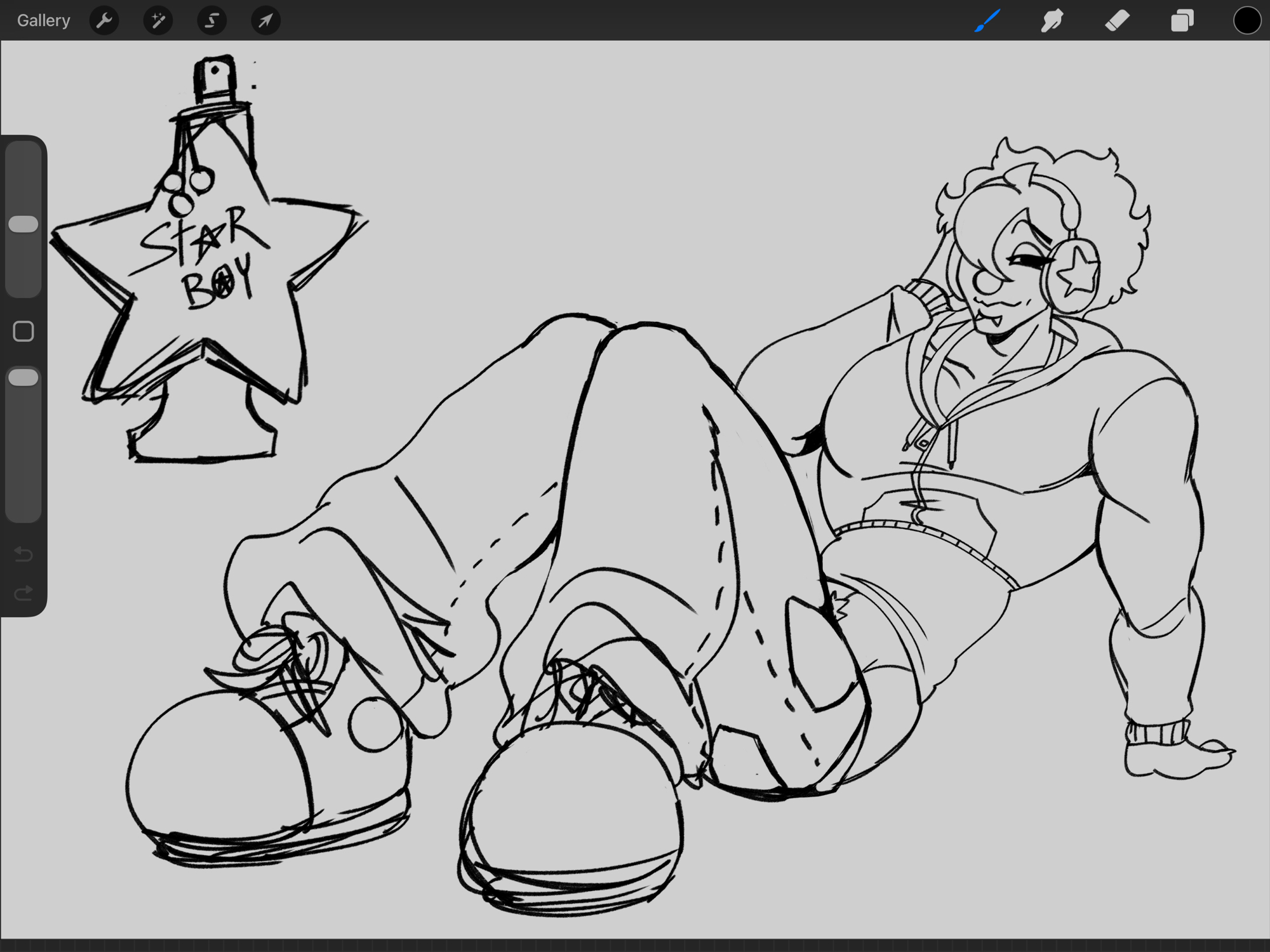This screenshot has width=1270, height=952.
Task: Open the active color picker circle
Action: point(1247,20)
